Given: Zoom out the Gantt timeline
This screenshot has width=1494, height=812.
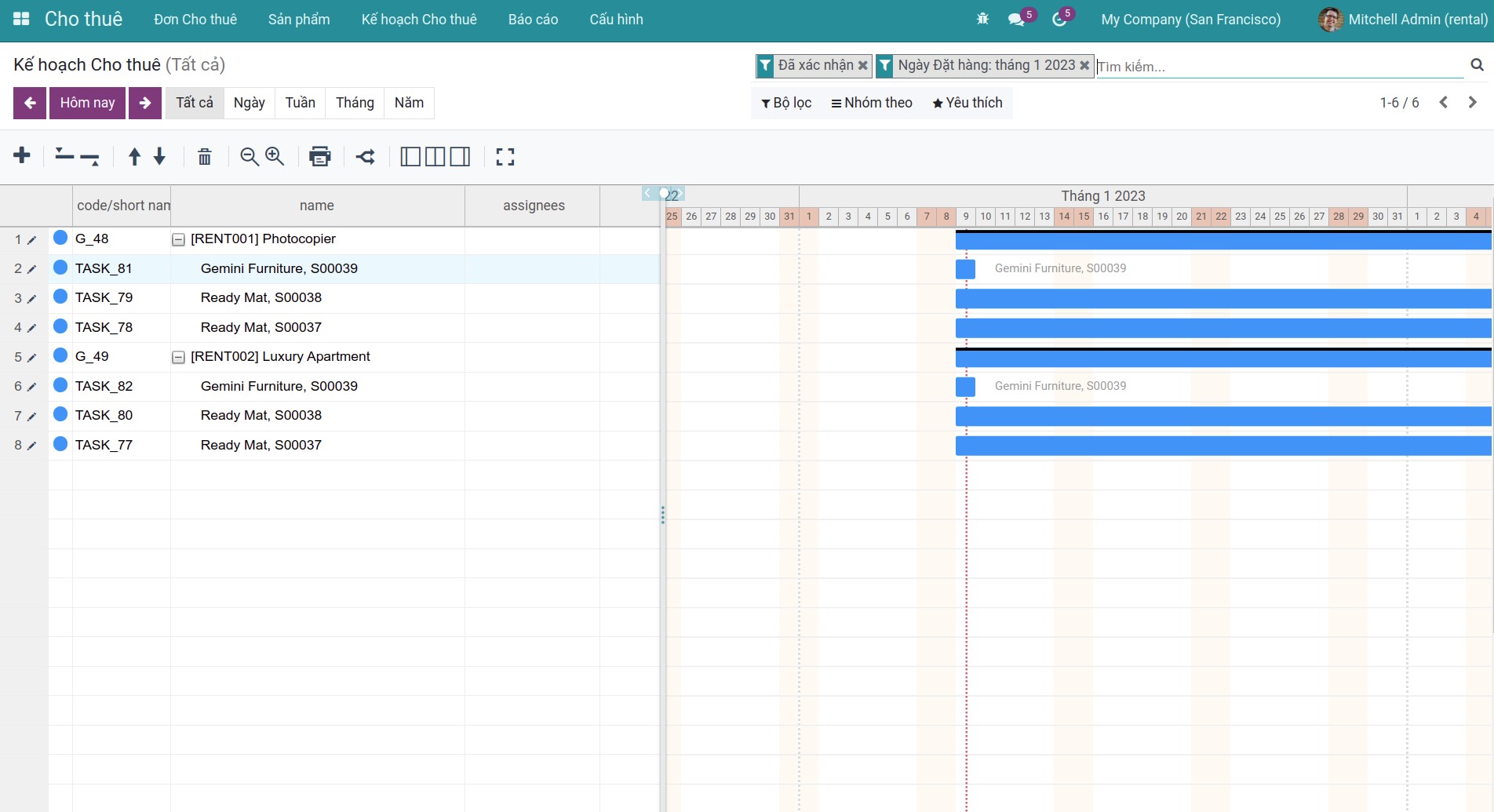Looking at the screenshot, I should coord(250,157).
